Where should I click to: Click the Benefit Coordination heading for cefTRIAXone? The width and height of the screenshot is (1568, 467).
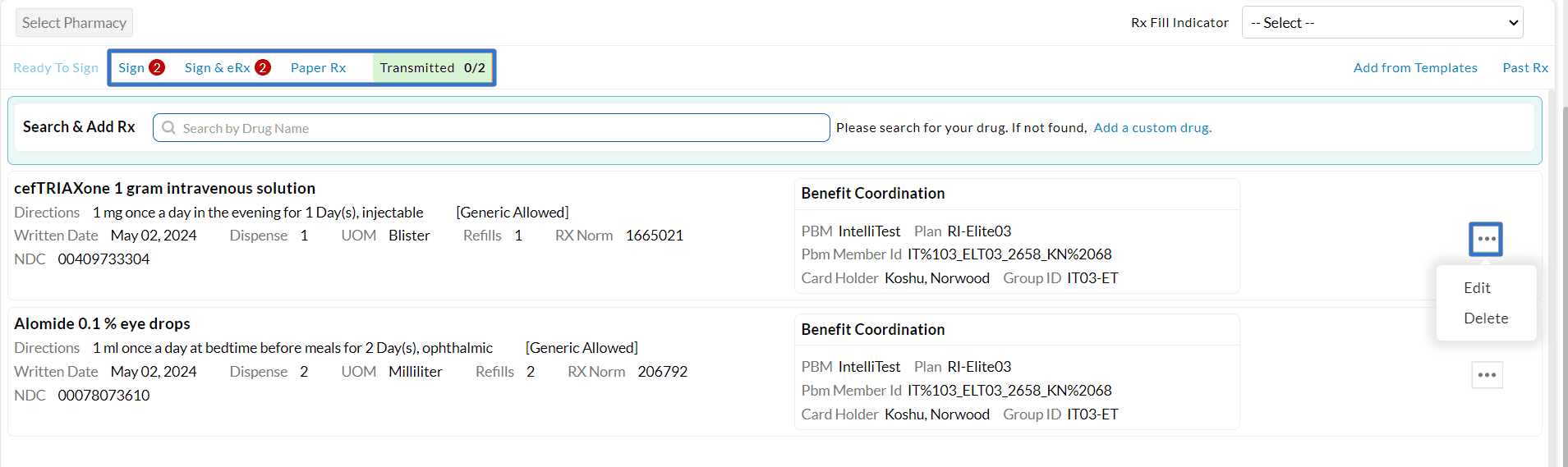click(x=872, y=194)
